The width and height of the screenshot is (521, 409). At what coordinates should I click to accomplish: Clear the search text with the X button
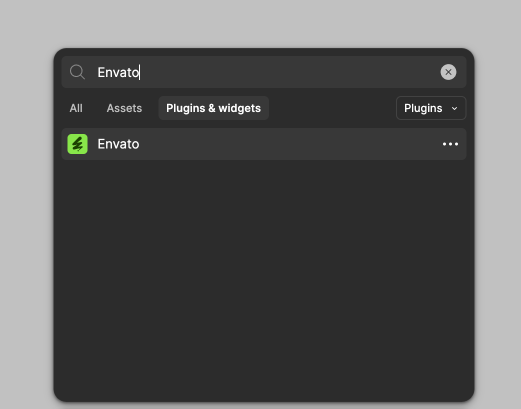[x=448, y=72]
